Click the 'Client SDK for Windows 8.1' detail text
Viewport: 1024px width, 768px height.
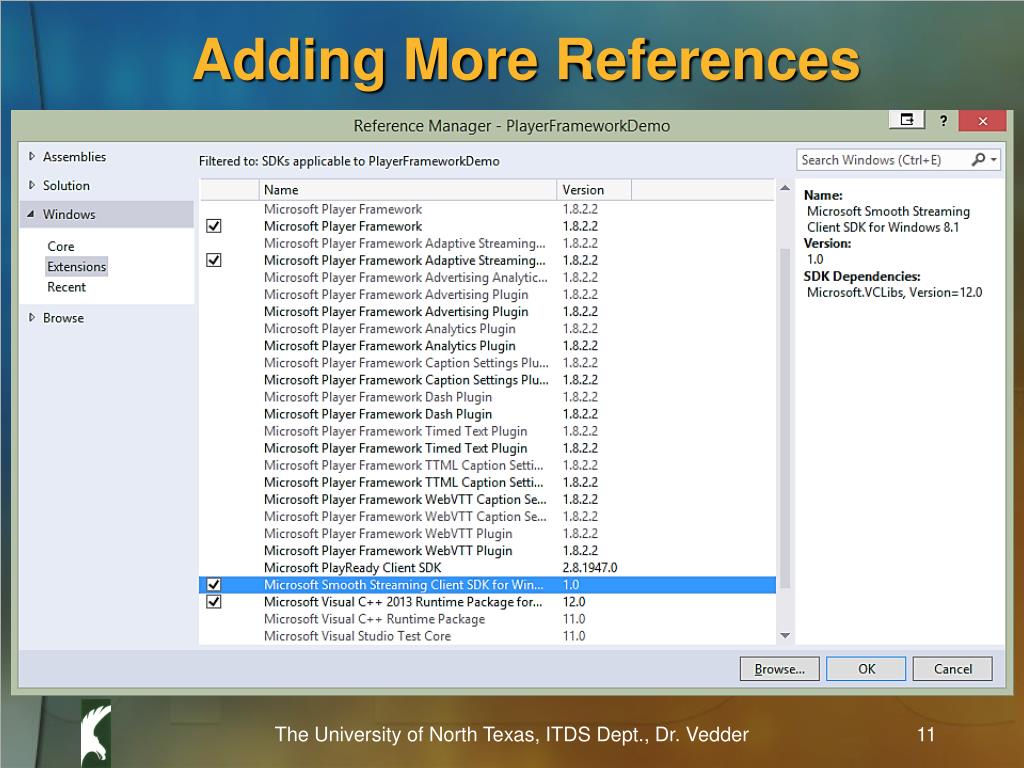click(883, 227)
